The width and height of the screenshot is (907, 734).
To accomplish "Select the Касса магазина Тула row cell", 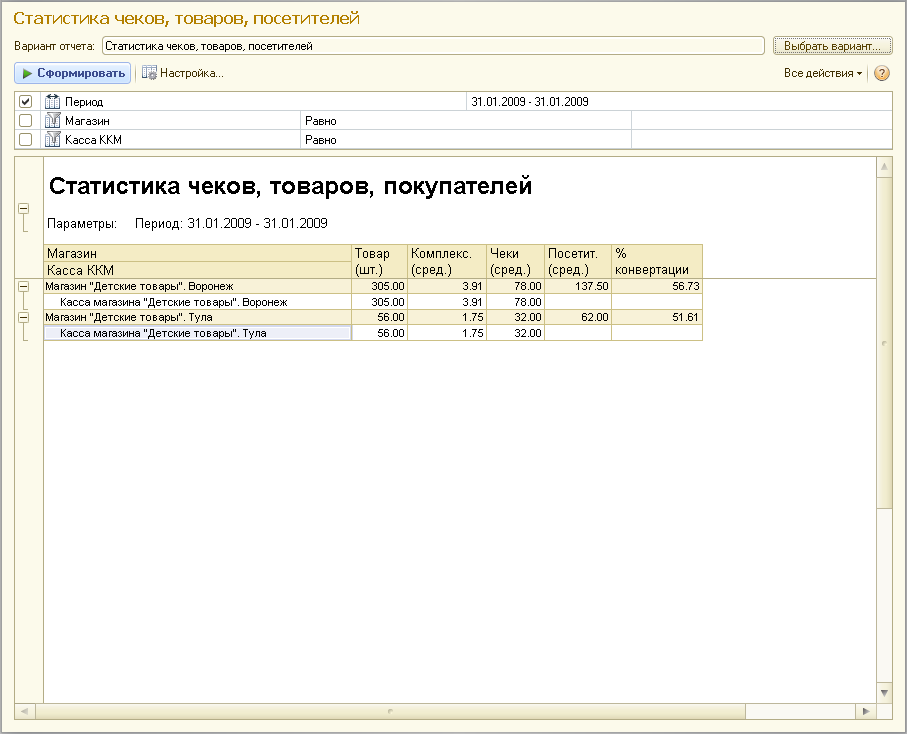I will point(198,333).
